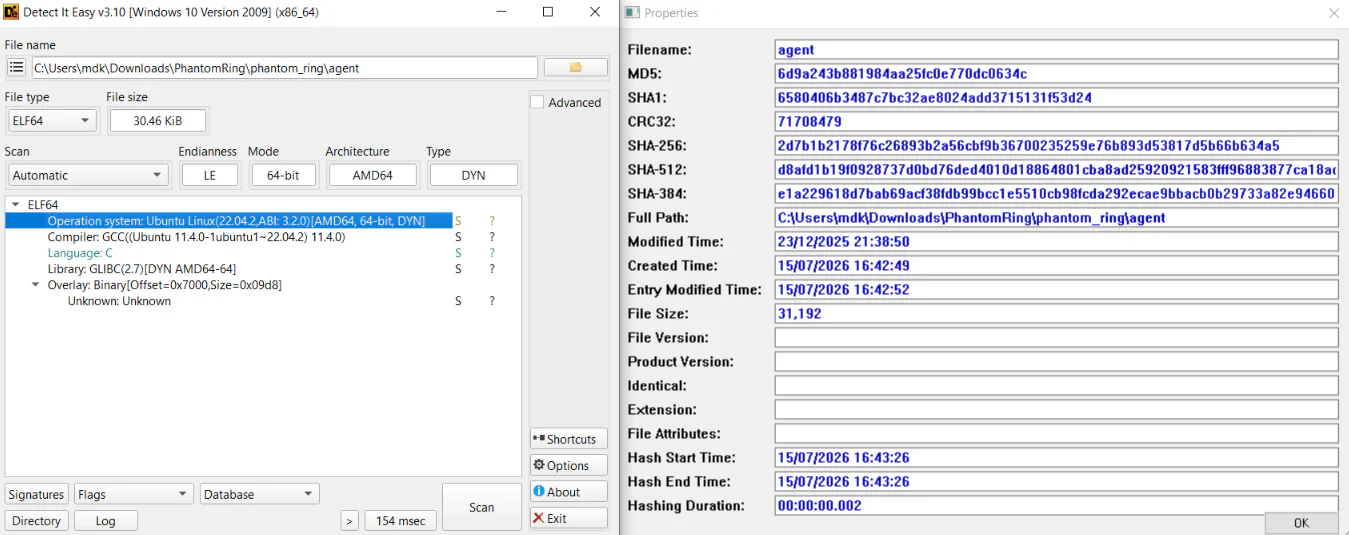Click the file name path field
Viewport: 1349px width, 535px height.
tap(284, 68)
